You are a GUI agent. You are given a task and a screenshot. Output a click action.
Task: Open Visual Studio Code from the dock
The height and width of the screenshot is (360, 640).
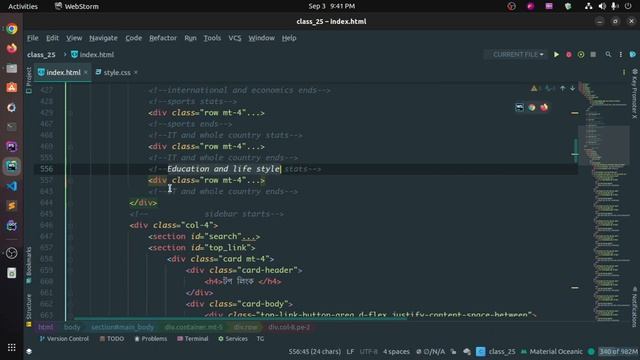(11, 186)
